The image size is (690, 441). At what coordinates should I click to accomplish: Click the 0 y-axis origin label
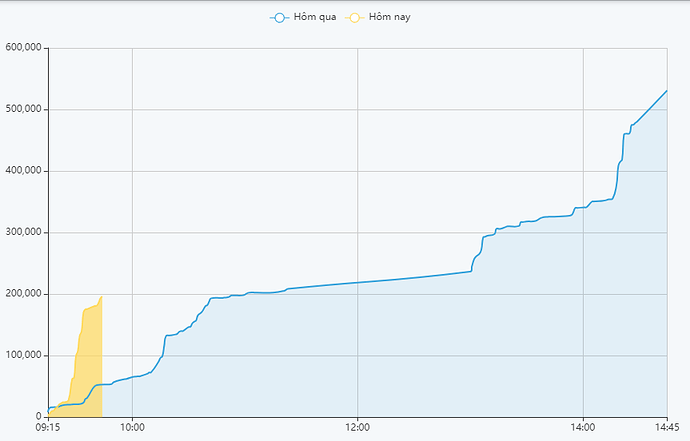(38, 416)
